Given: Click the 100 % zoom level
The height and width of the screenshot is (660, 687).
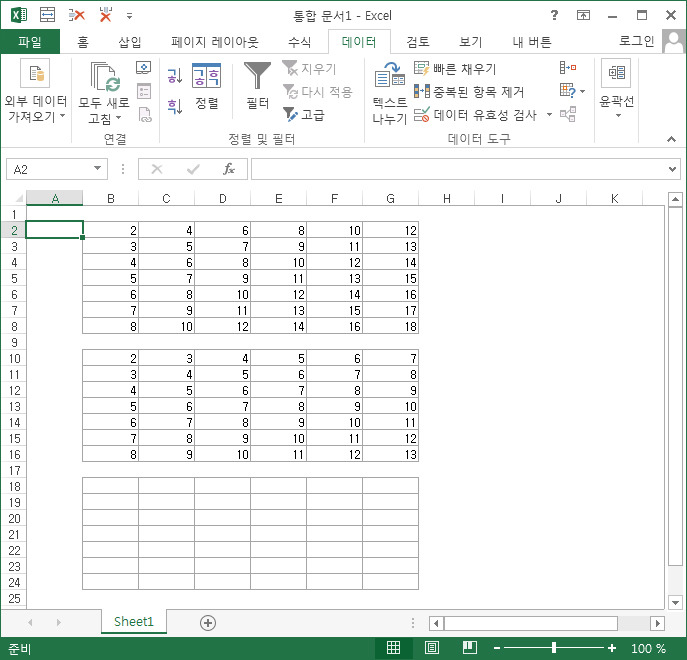Looking at the screenshot, I should [x=648, y=648].
